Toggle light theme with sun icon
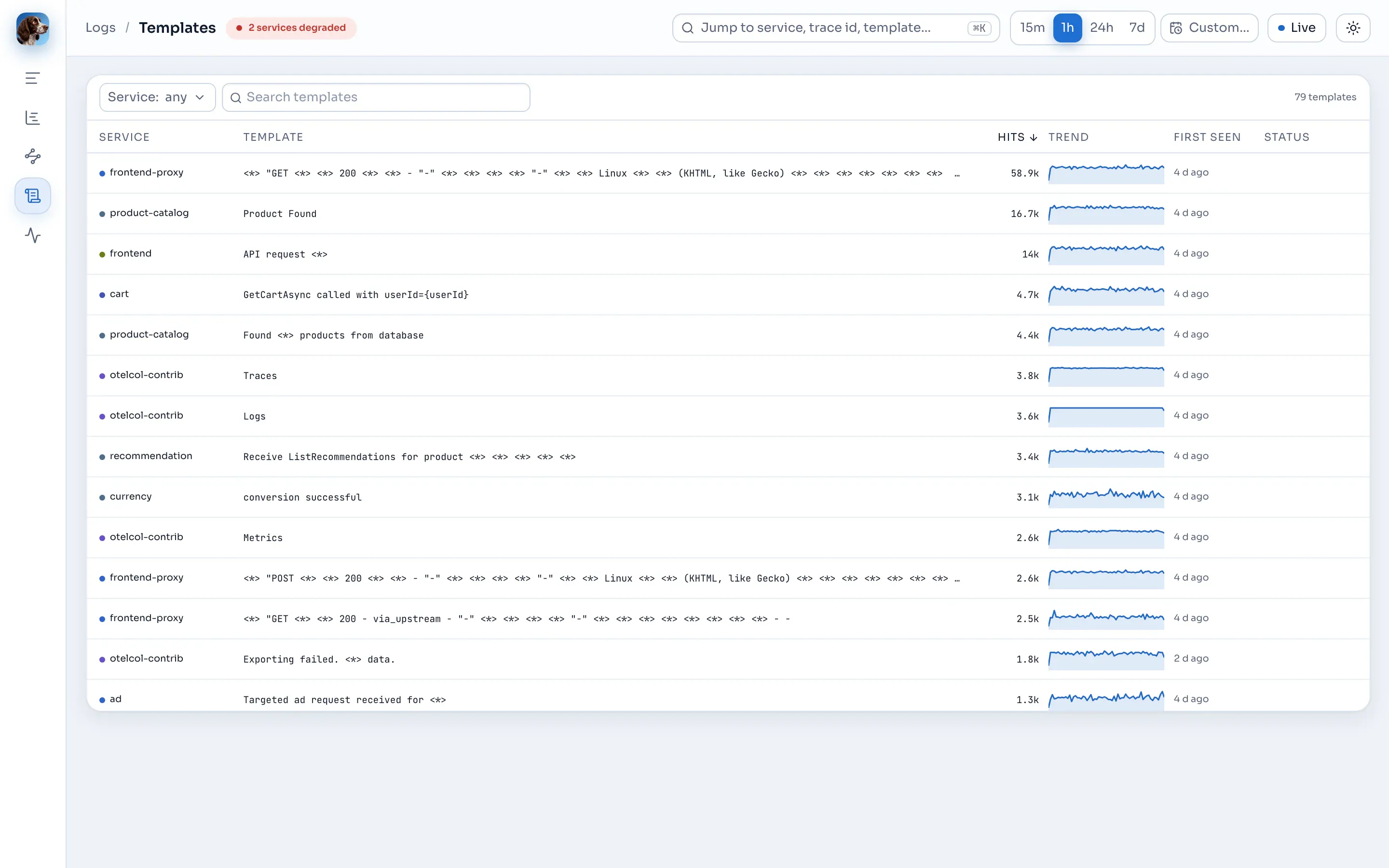This screenshot has width=1389, height=868. pos(1353,28)
